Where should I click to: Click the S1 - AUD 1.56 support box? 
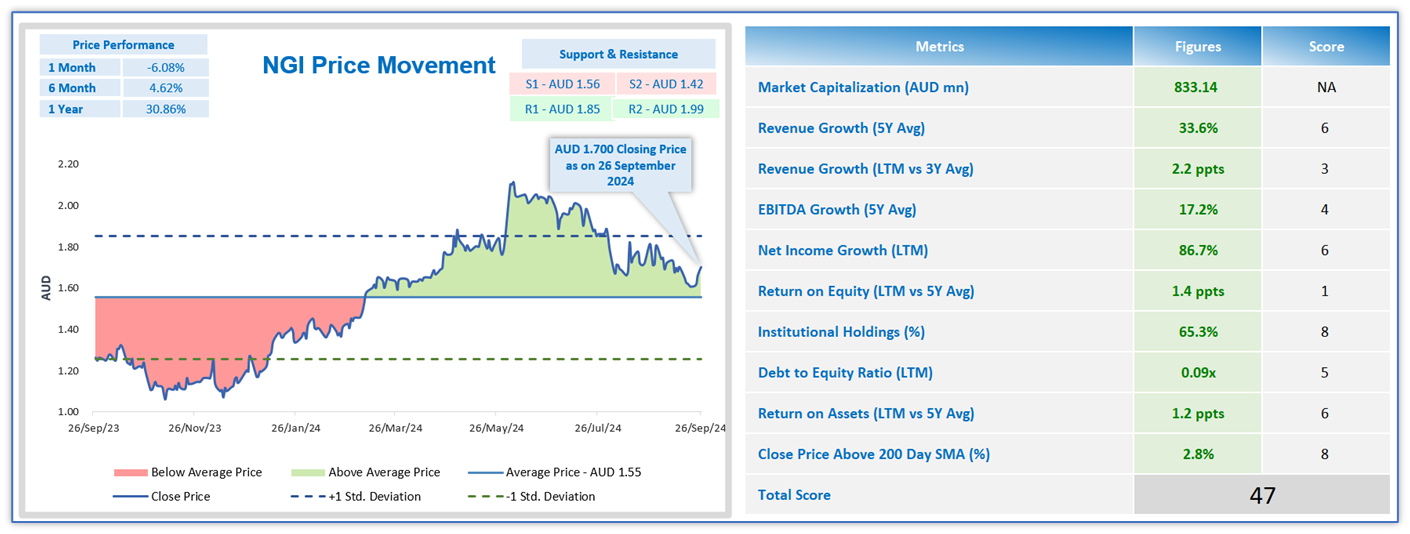(x=560, y=83)
